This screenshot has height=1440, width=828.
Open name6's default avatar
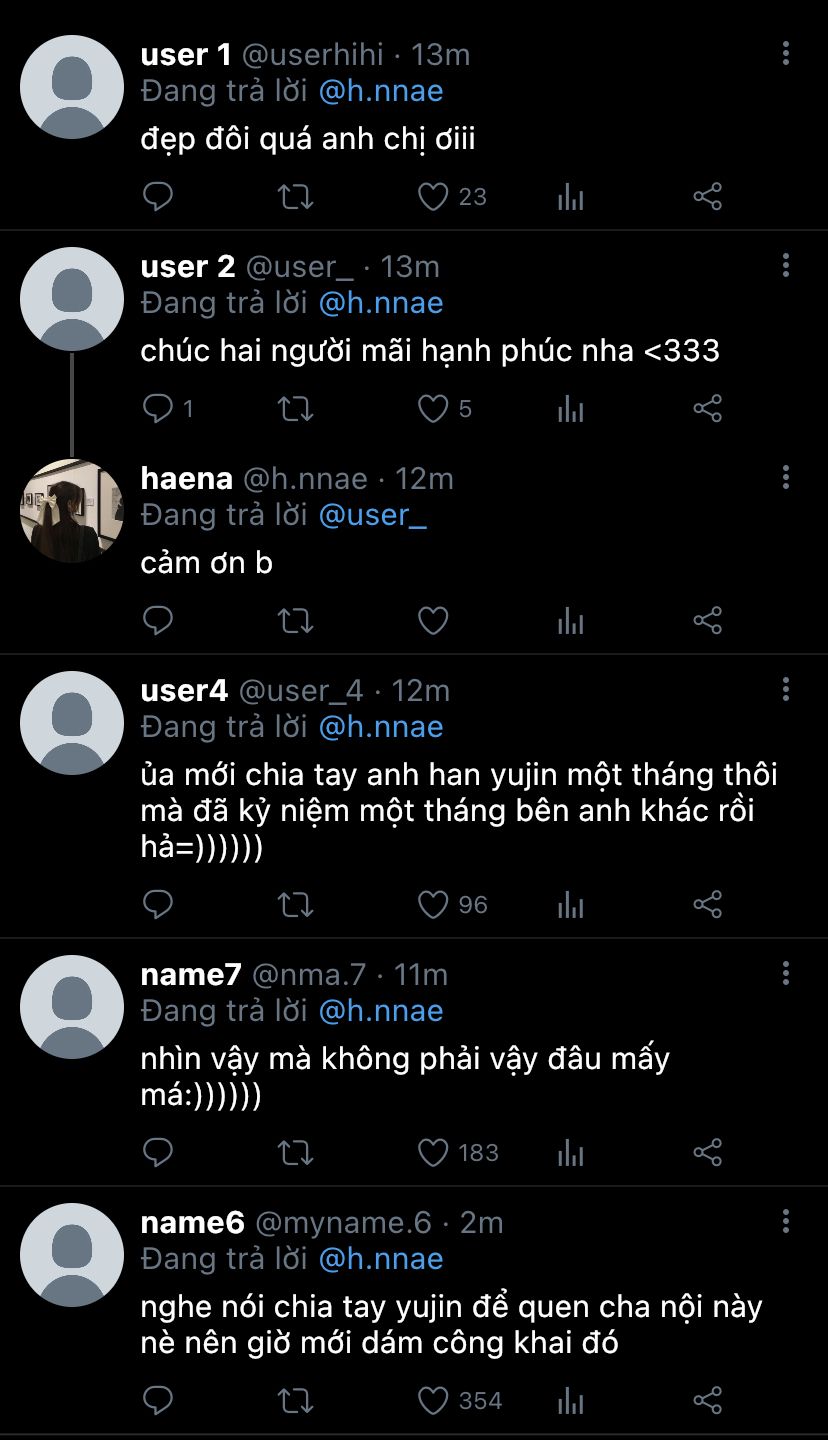pyautogui.click(x=72, y=1254)
